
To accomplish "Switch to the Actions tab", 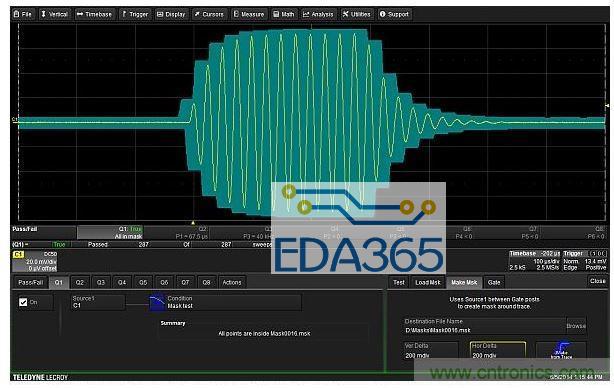I will [232, 282].
